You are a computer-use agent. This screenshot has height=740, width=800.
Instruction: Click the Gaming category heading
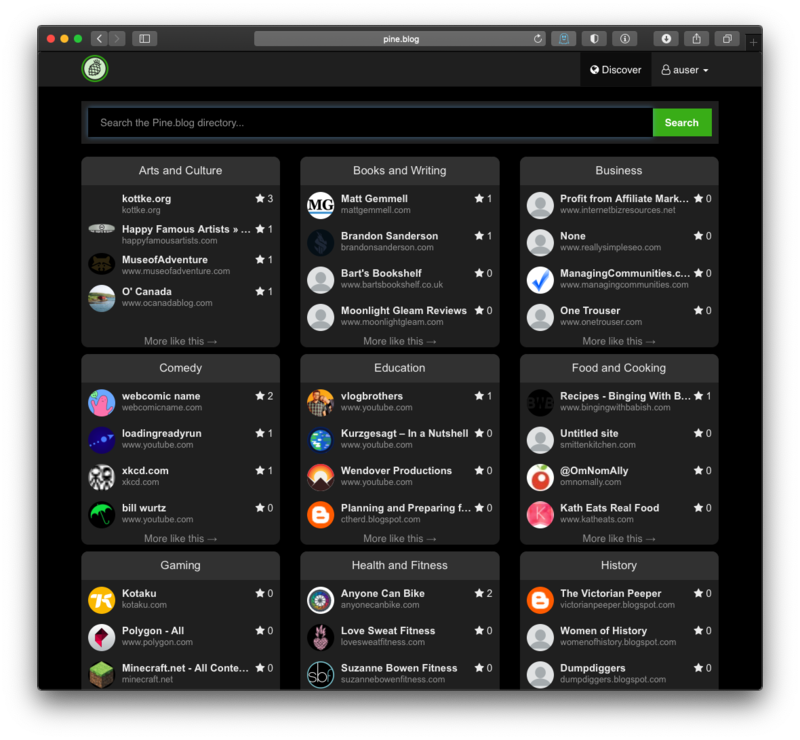click(x=180, y=565)
